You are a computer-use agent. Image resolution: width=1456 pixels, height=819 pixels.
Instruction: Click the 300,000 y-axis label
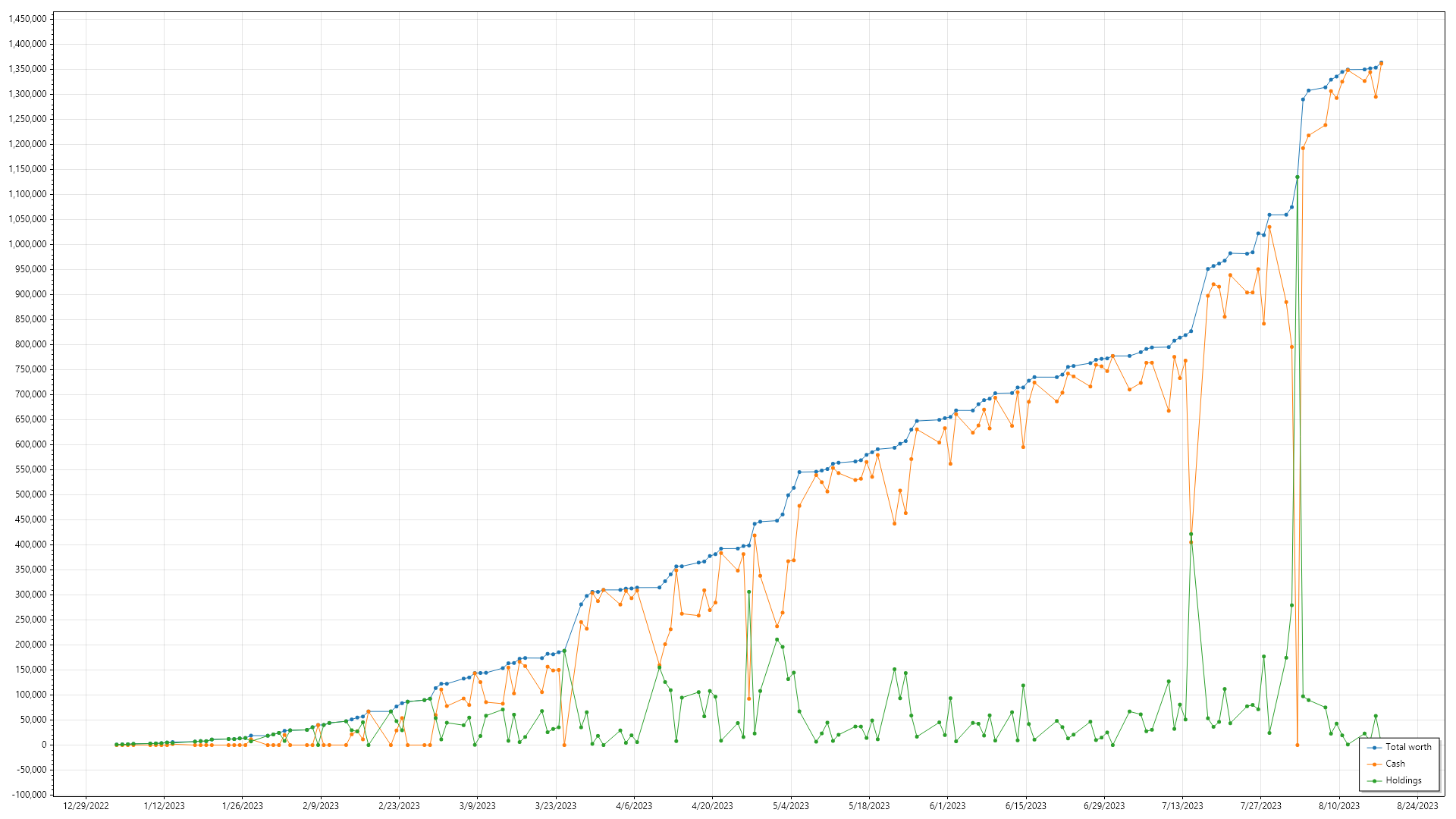[x=31, y=595]
